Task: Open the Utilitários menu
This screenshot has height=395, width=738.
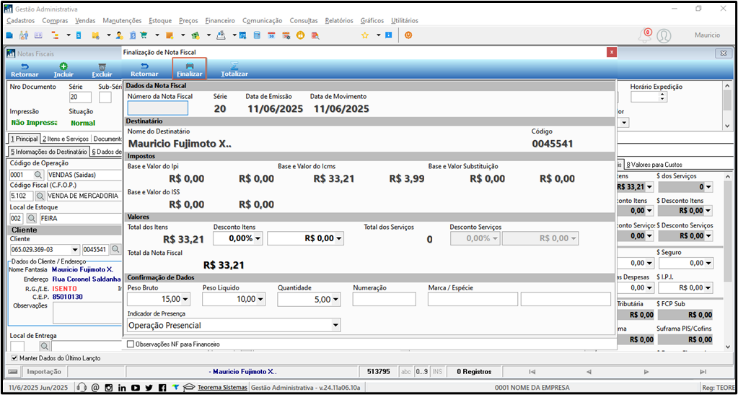Action: click(x=404, y=21)
